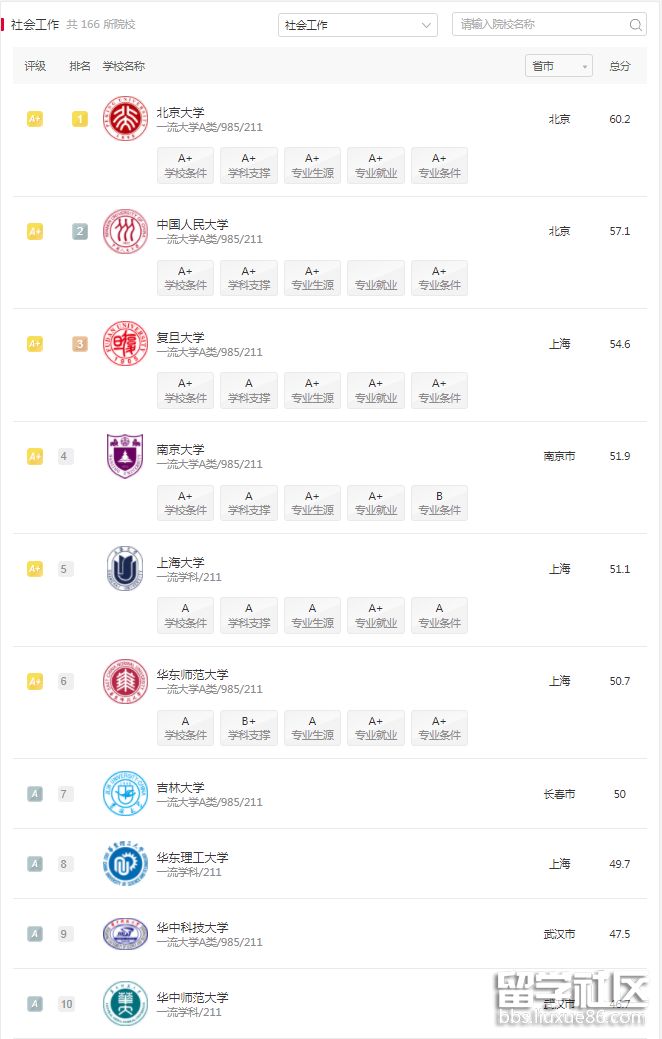
Task: Open the 华中科技大学 school name link
Action: coord(192,927)
